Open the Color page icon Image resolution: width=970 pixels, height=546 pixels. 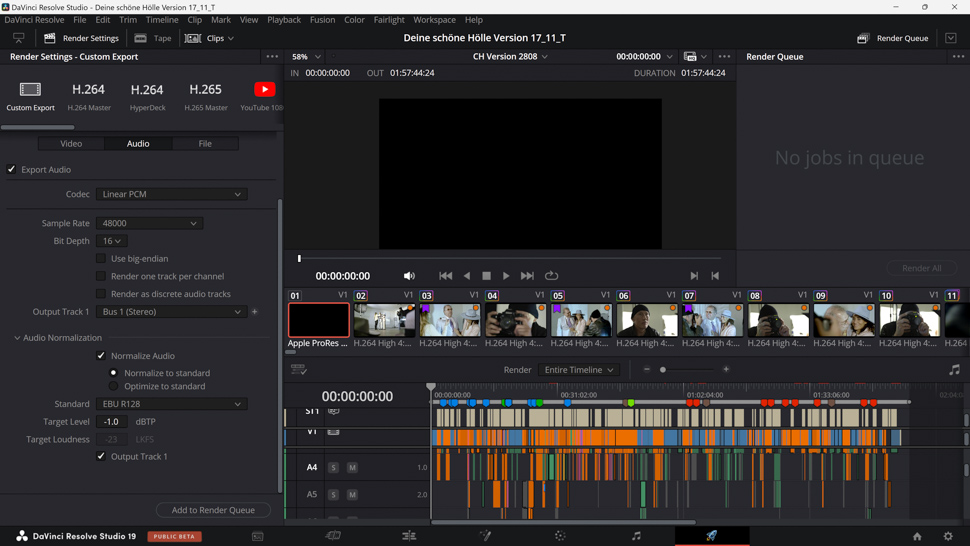pyautogui.click(x=560, y=536)
